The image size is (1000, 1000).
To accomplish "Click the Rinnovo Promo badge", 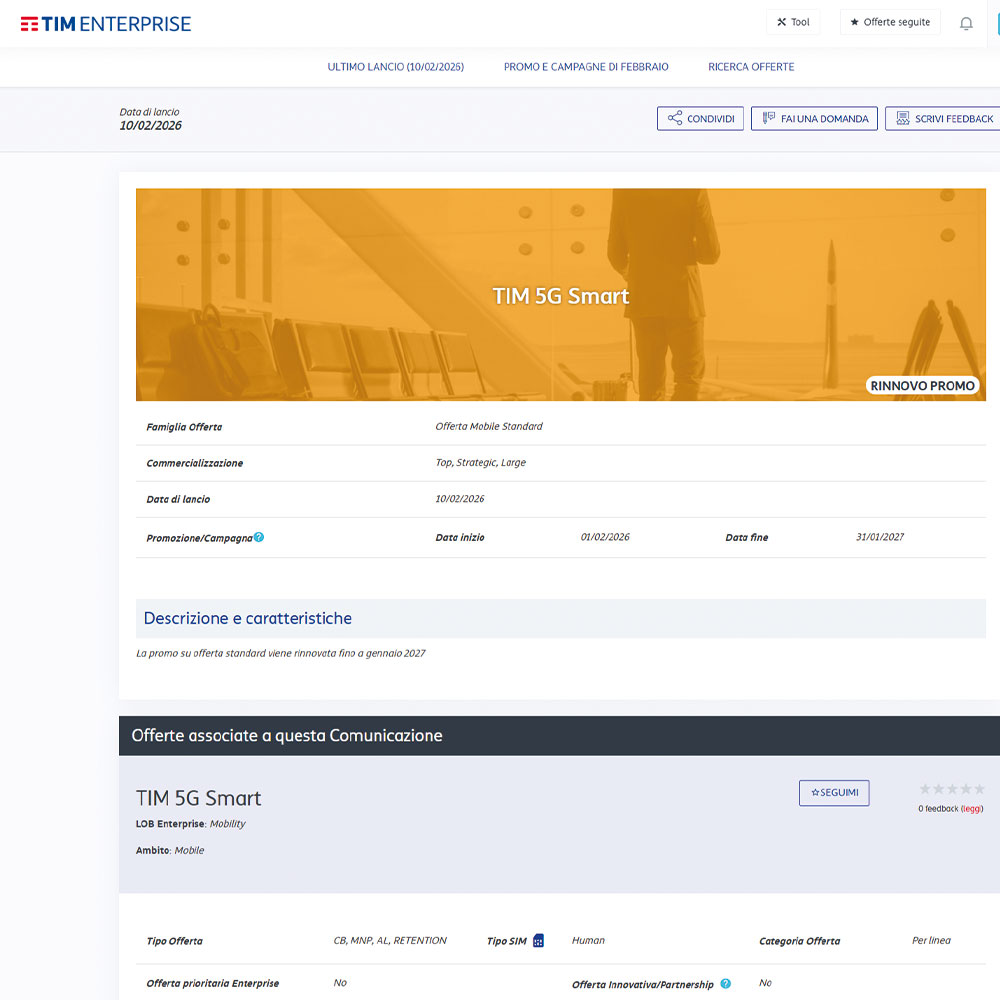I will pyautogui.click(x=922, y=386).
